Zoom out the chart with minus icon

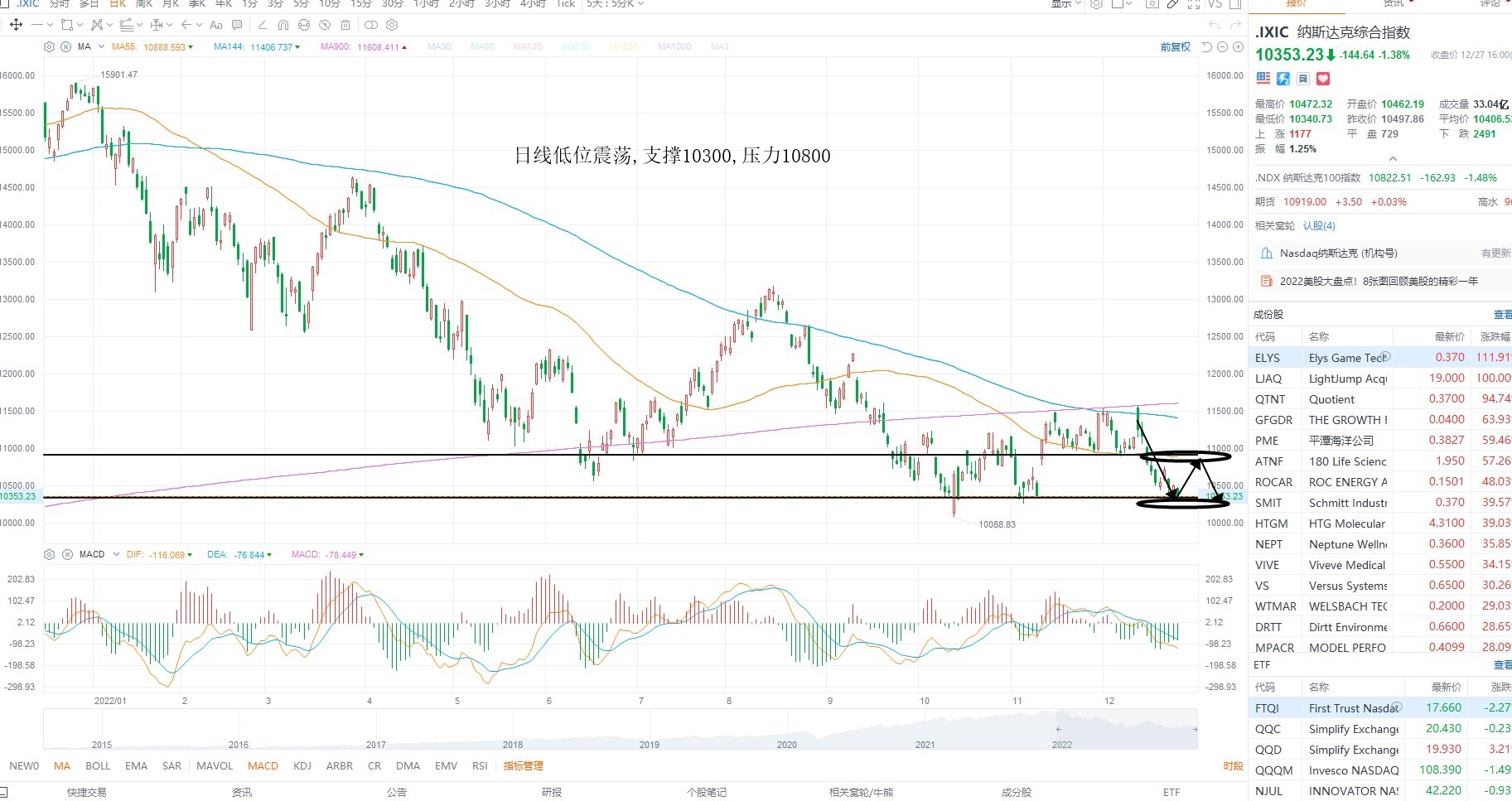1222,47
